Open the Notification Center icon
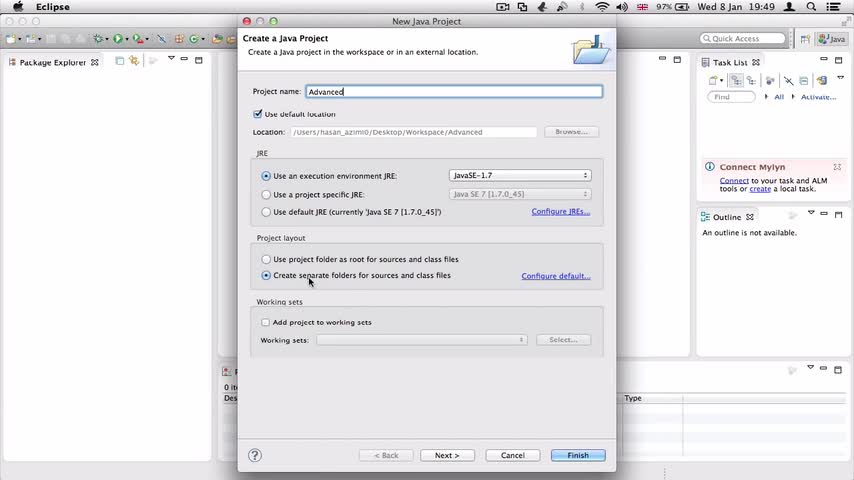Viewport: 854px width, 480px height. point(833,7)
